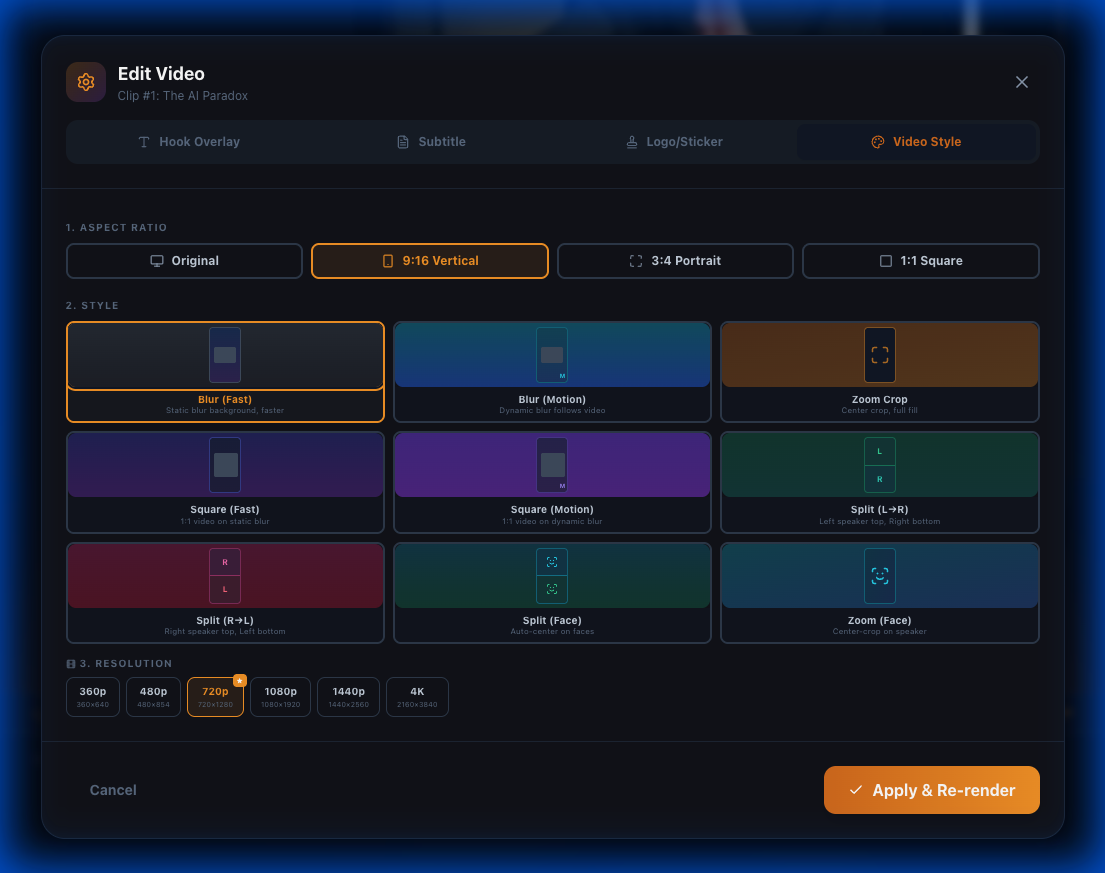The image size is (1105, 873).
Task: Switch to the Subtitle tab
Action: tap(430, 141)
